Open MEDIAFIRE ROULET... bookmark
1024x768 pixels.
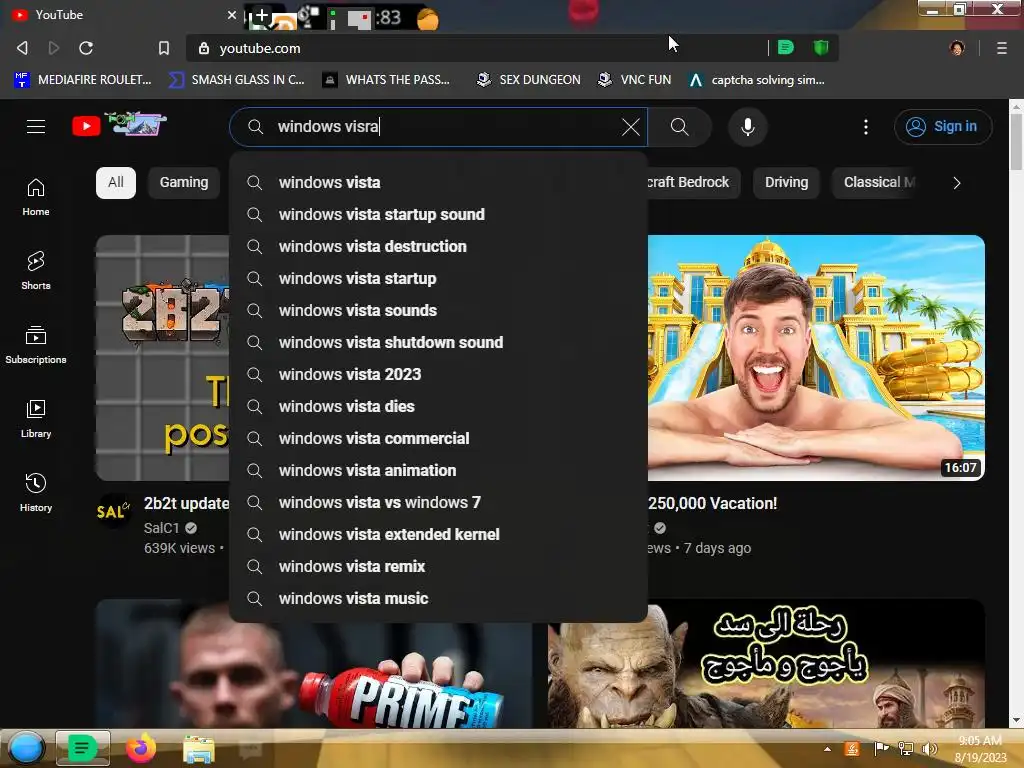pos(83,80)
